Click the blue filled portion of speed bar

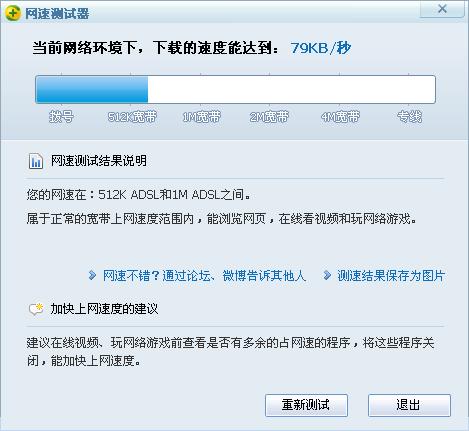pyautogui.click(x=92, y=89)
